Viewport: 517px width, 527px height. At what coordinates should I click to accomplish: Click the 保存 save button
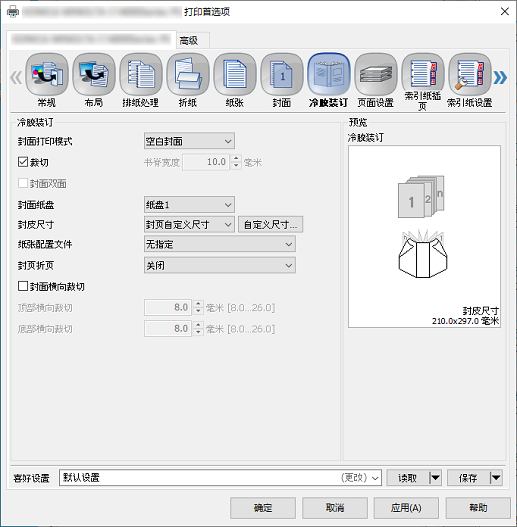(469, 477)
